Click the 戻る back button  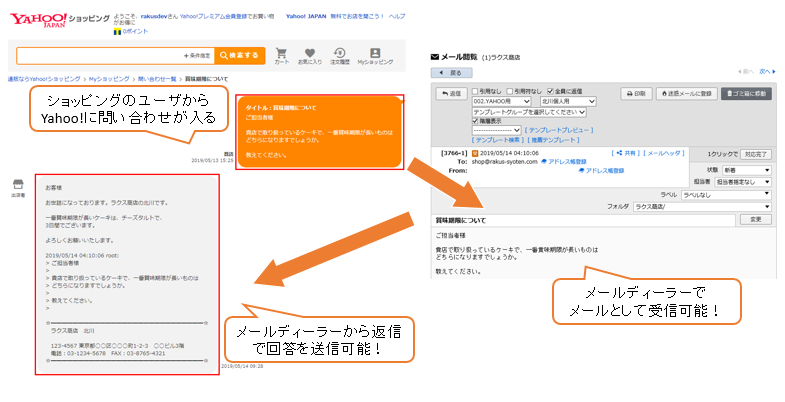[452, 73]
